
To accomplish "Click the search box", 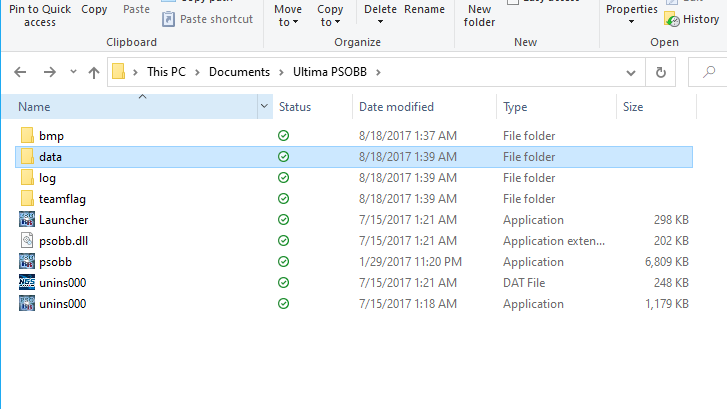I will point(708,72).
